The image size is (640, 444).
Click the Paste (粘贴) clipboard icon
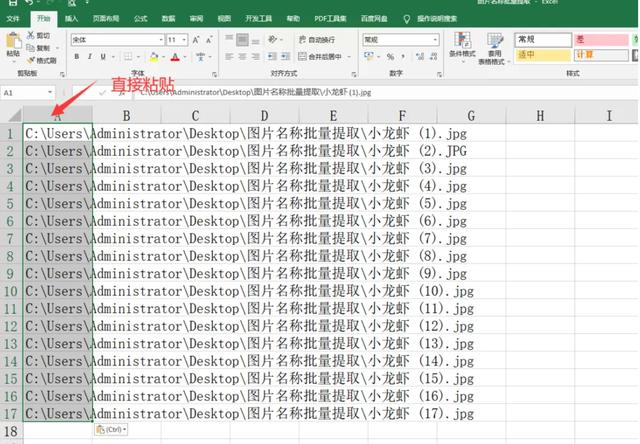tap(13, 40)
